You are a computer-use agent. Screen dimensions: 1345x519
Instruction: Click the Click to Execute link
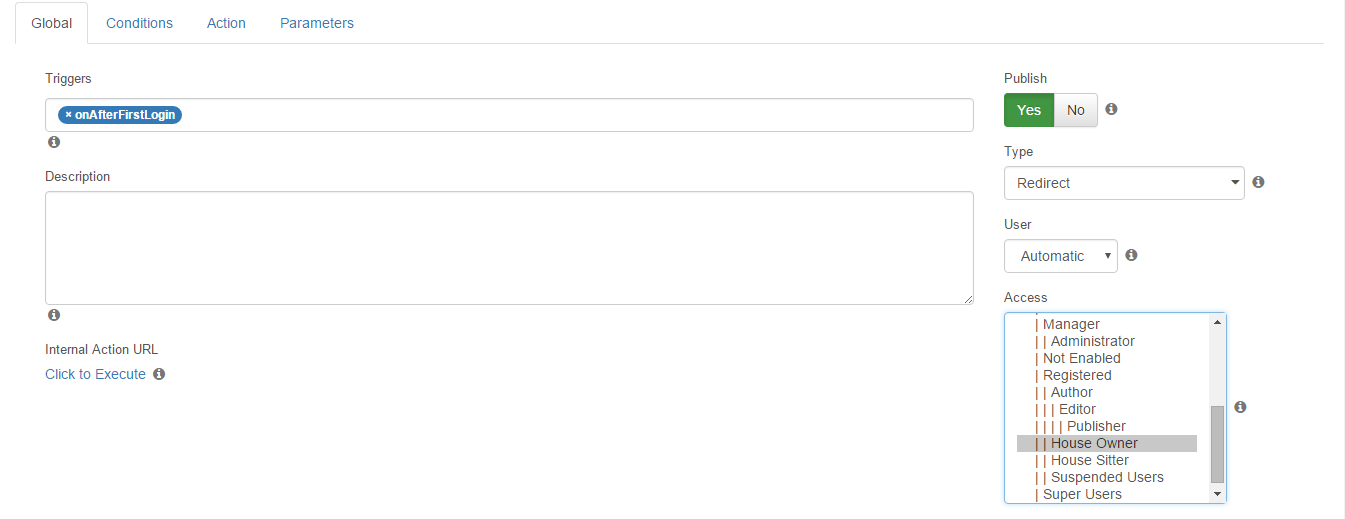pos(95,374)
